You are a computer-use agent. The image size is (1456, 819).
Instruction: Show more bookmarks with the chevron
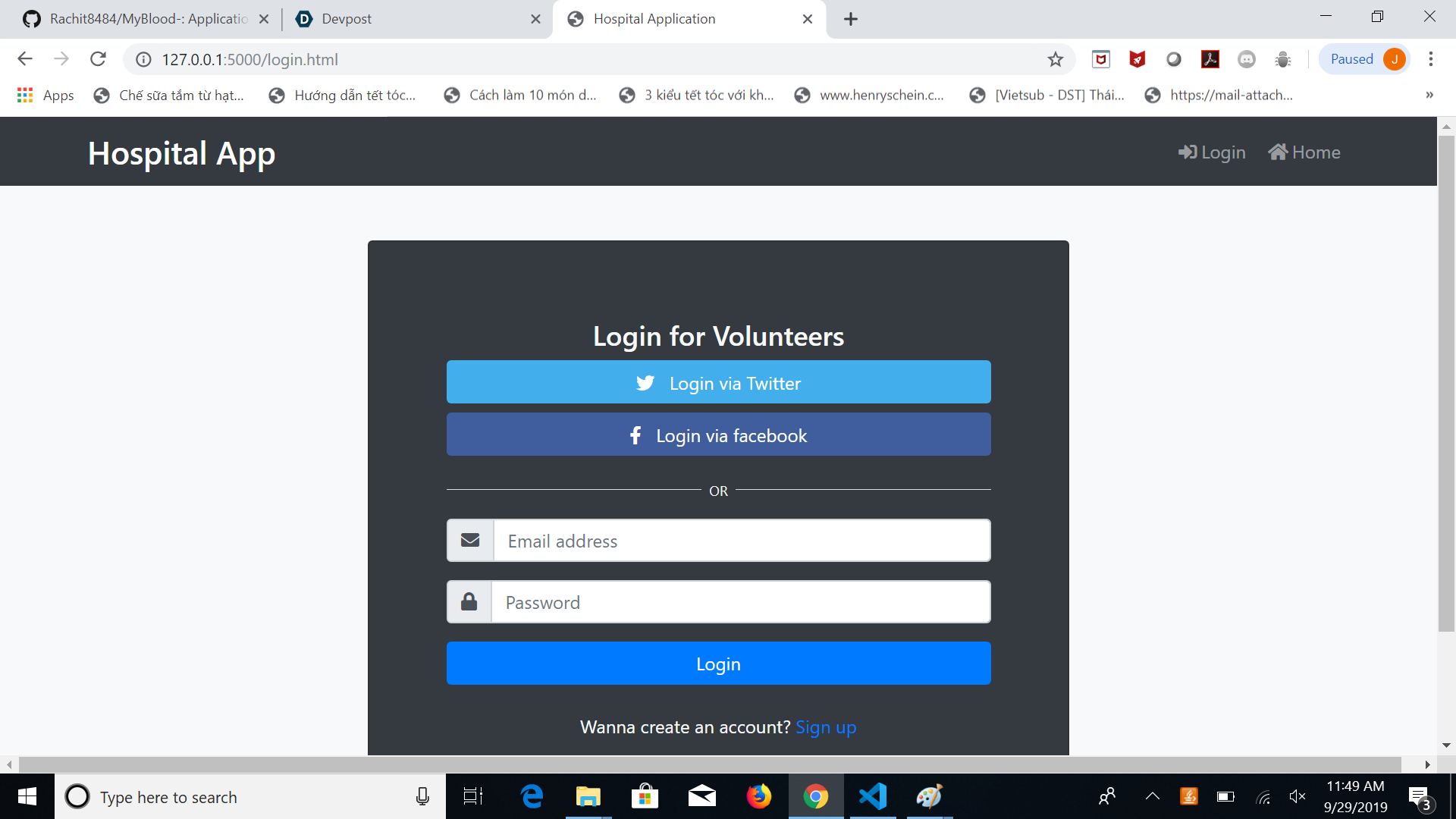[x=1429, y=95]
